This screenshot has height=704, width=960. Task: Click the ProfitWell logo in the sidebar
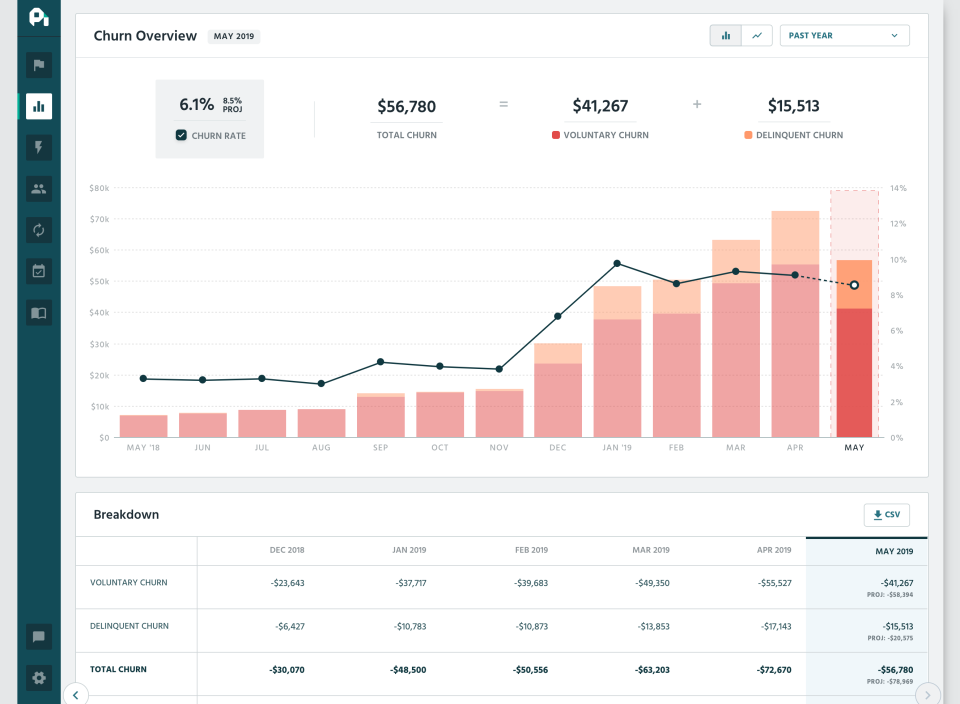click(x=39, y=17)
